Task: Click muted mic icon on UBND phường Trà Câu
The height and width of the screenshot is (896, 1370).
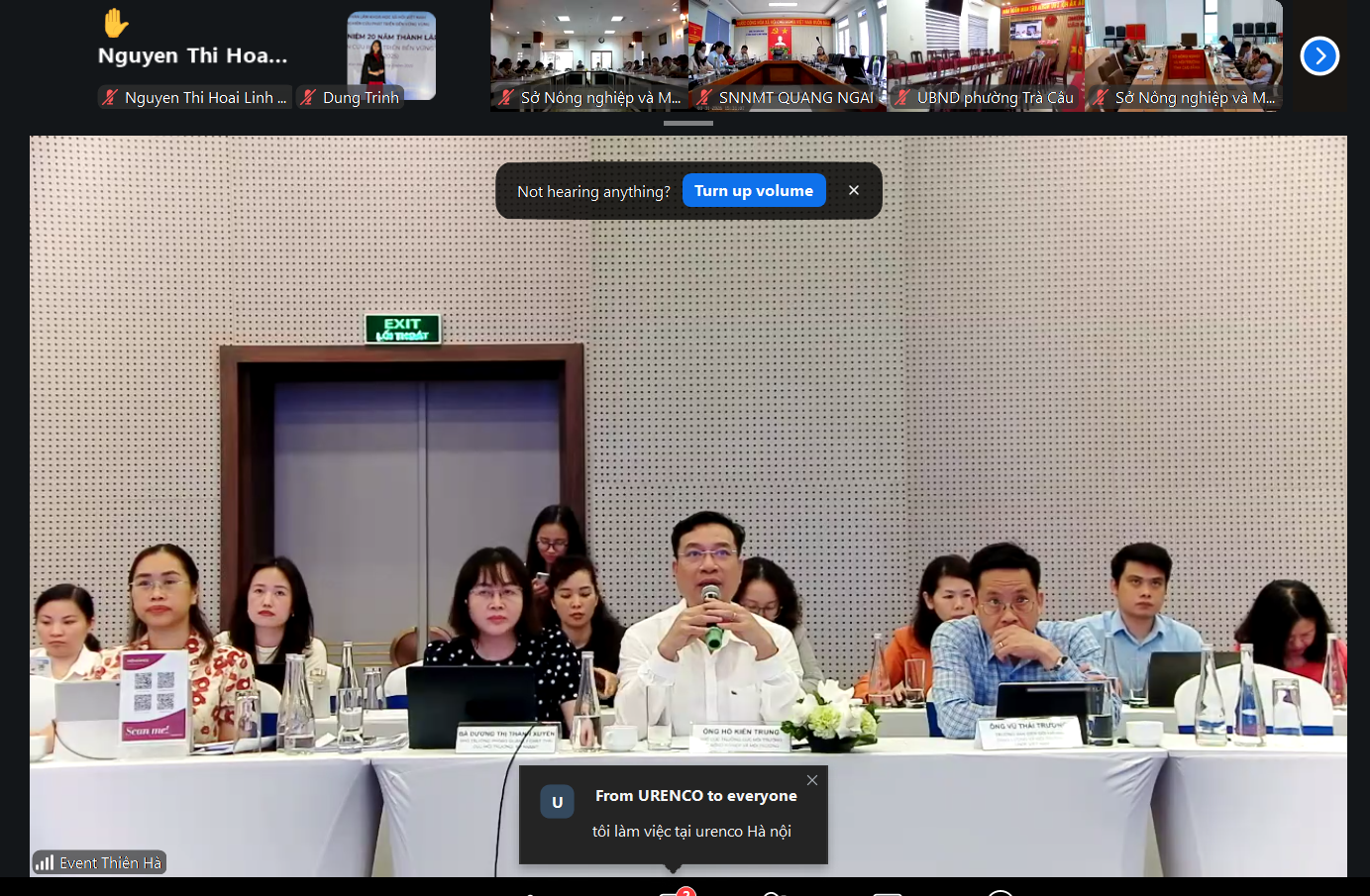Action: pyautogui.click(x=902, y=97)
